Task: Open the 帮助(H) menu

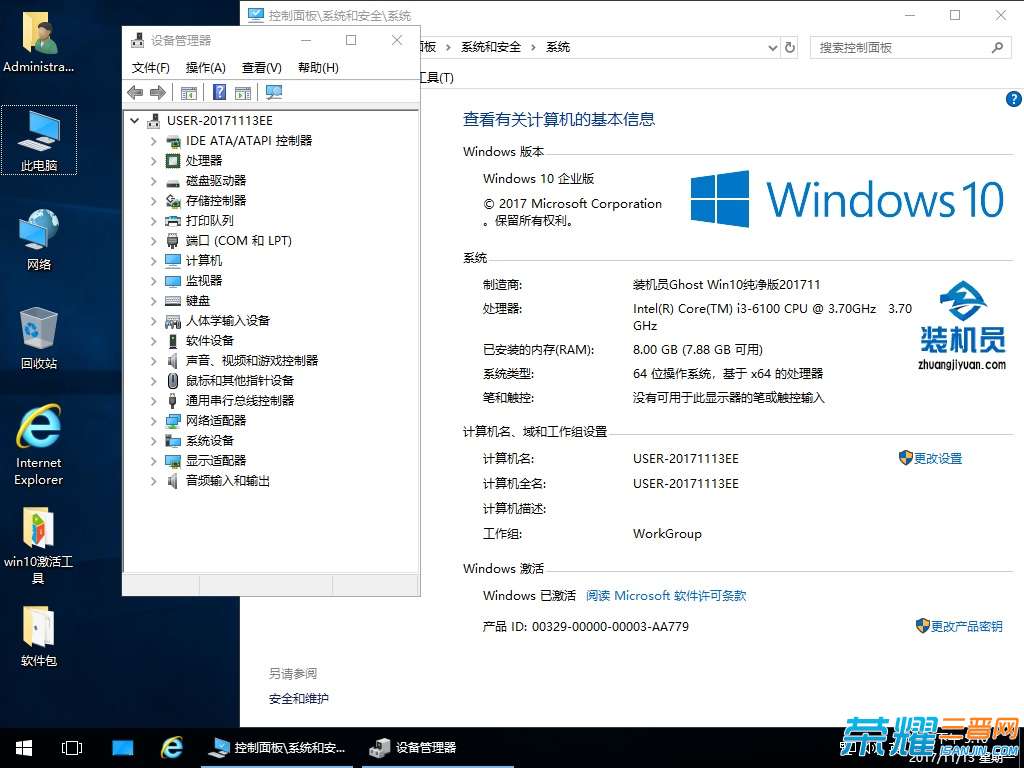Action: pos(318,68)
